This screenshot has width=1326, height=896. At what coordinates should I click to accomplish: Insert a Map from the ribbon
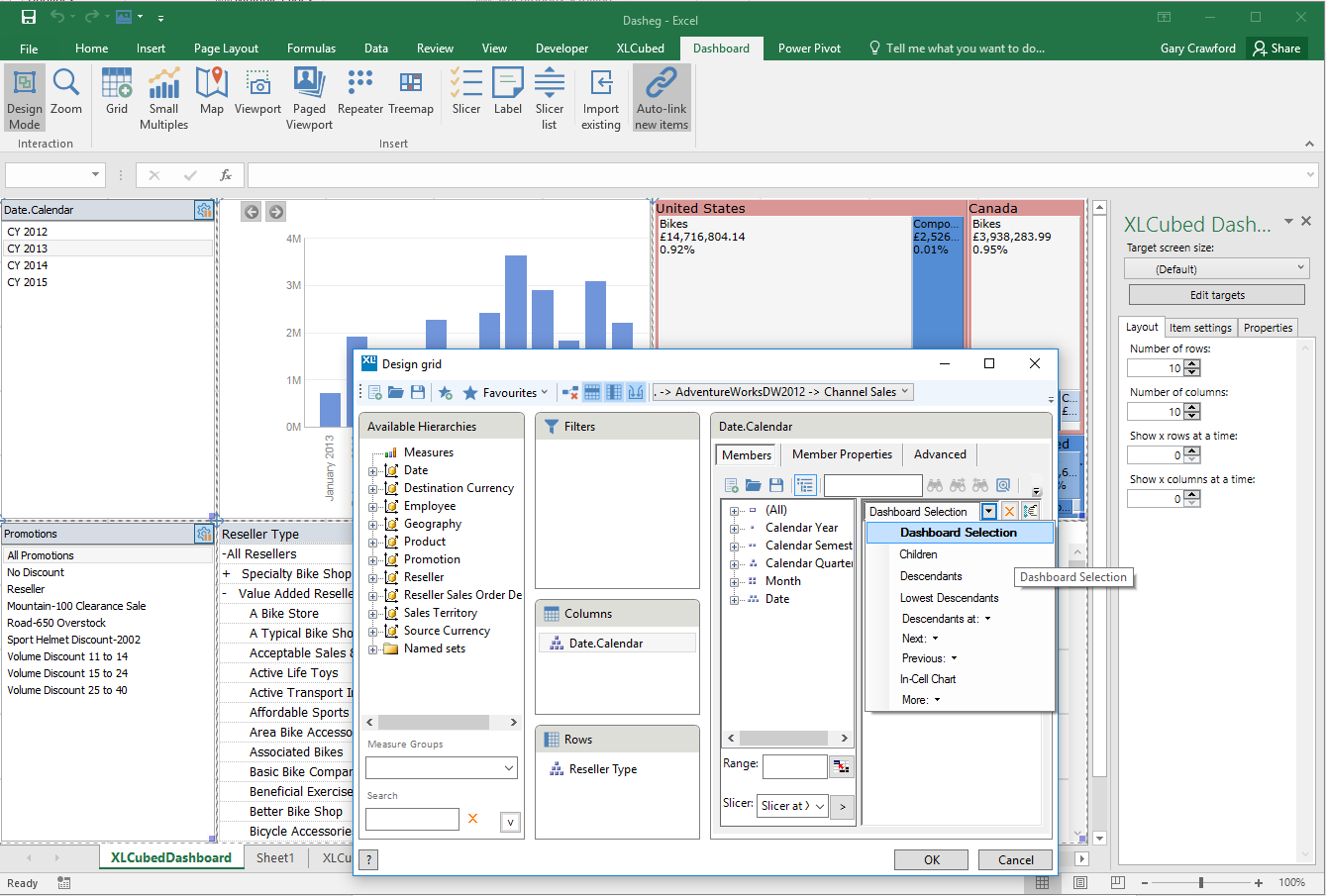point(211,92)
